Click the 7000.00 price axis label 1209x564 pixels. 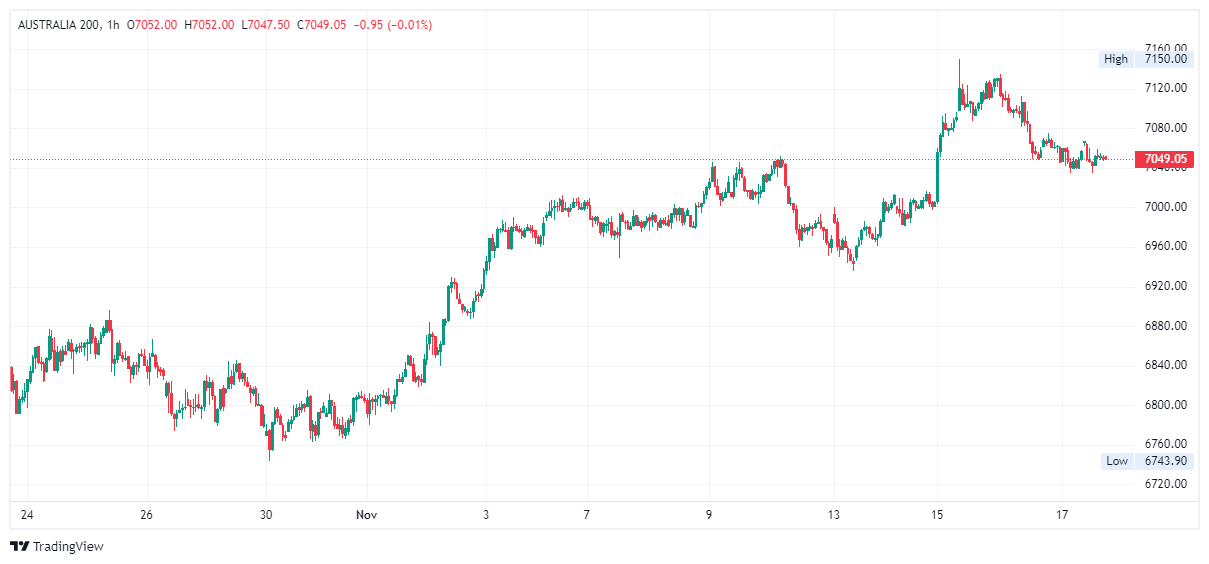pos(1166,207)
